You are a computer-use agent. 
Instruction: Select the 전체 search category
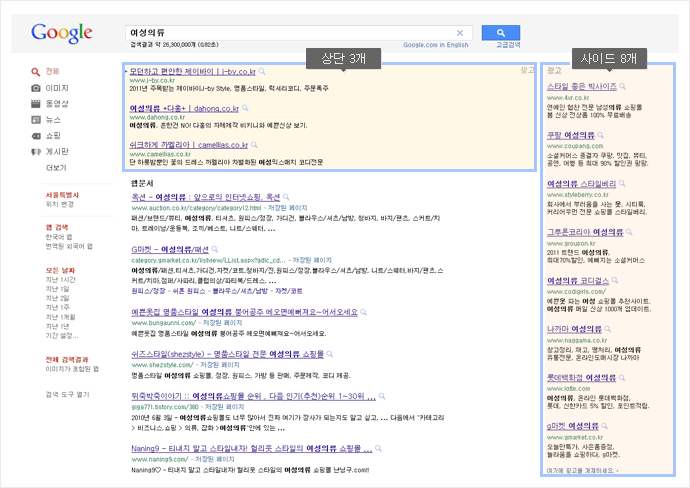coord(52,72)
